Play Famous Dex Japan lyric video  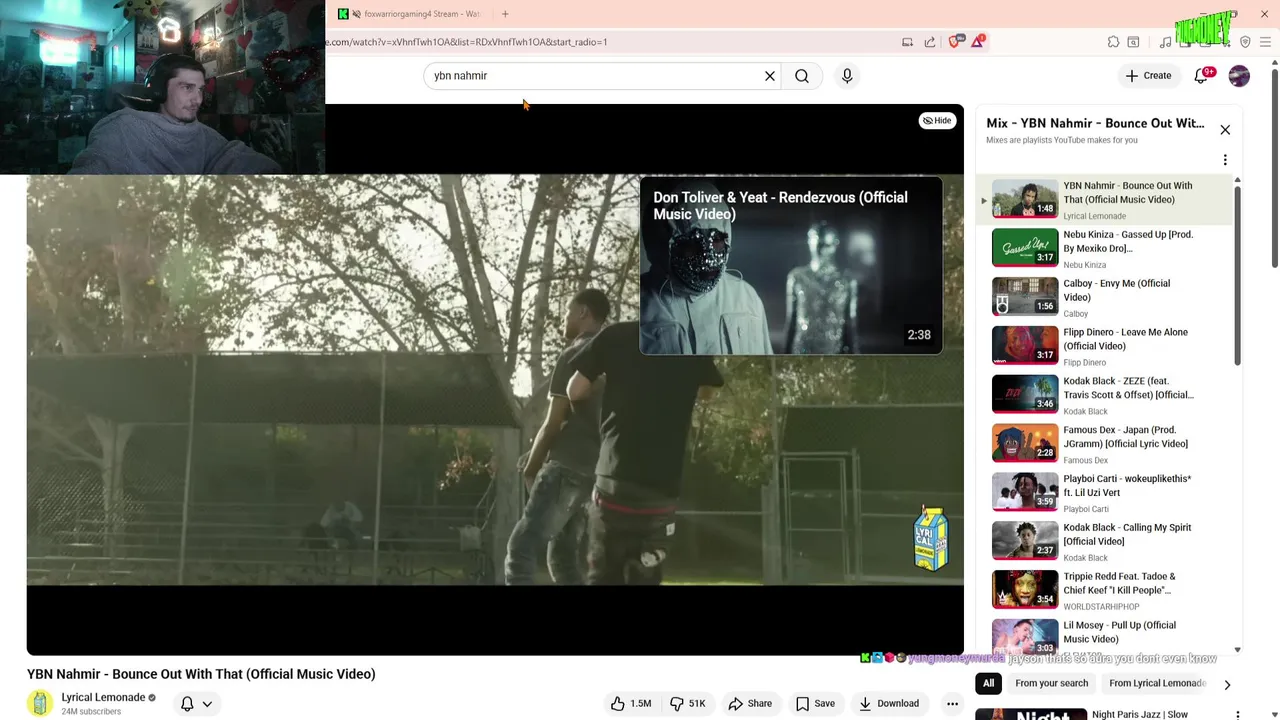pyautogui.click(x=1105, y=444)
